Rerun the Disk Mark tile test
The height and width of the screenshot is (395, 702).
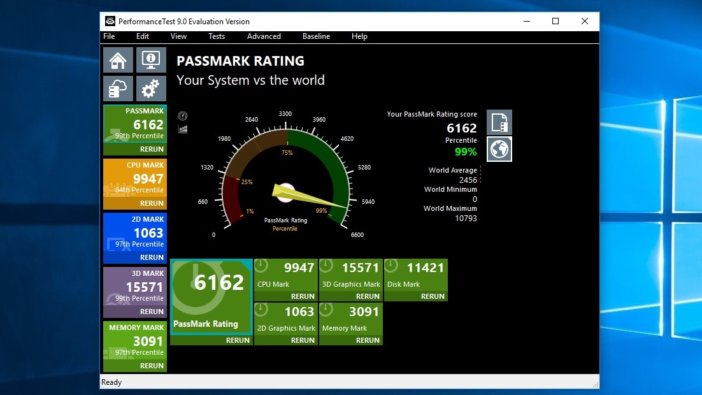(432, 296)
